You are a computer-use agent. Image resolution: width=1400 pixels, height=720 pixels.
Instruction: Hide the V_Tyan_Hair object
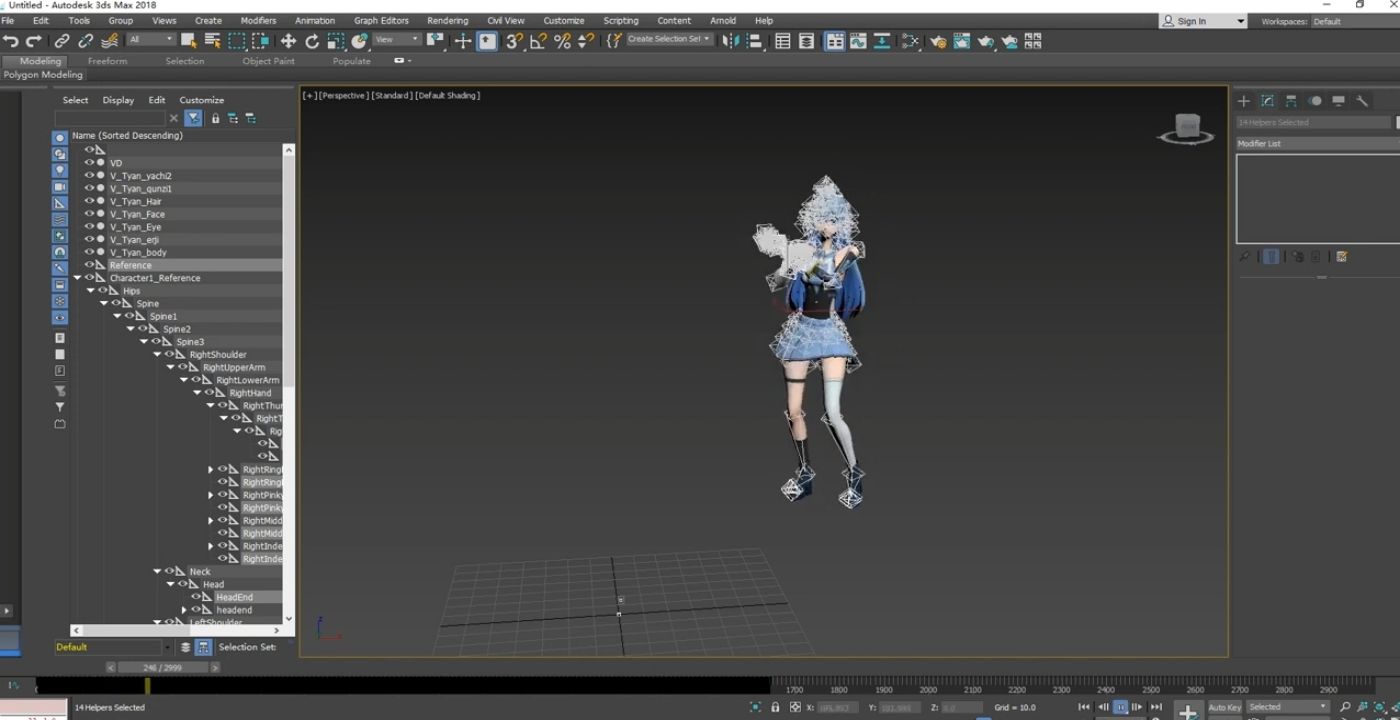(x=89, y=201)
